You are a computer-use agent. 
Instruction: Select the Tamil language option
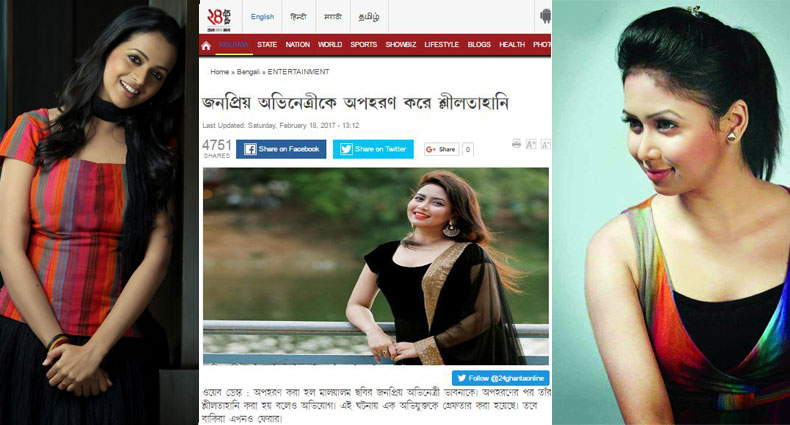[369, 17]
